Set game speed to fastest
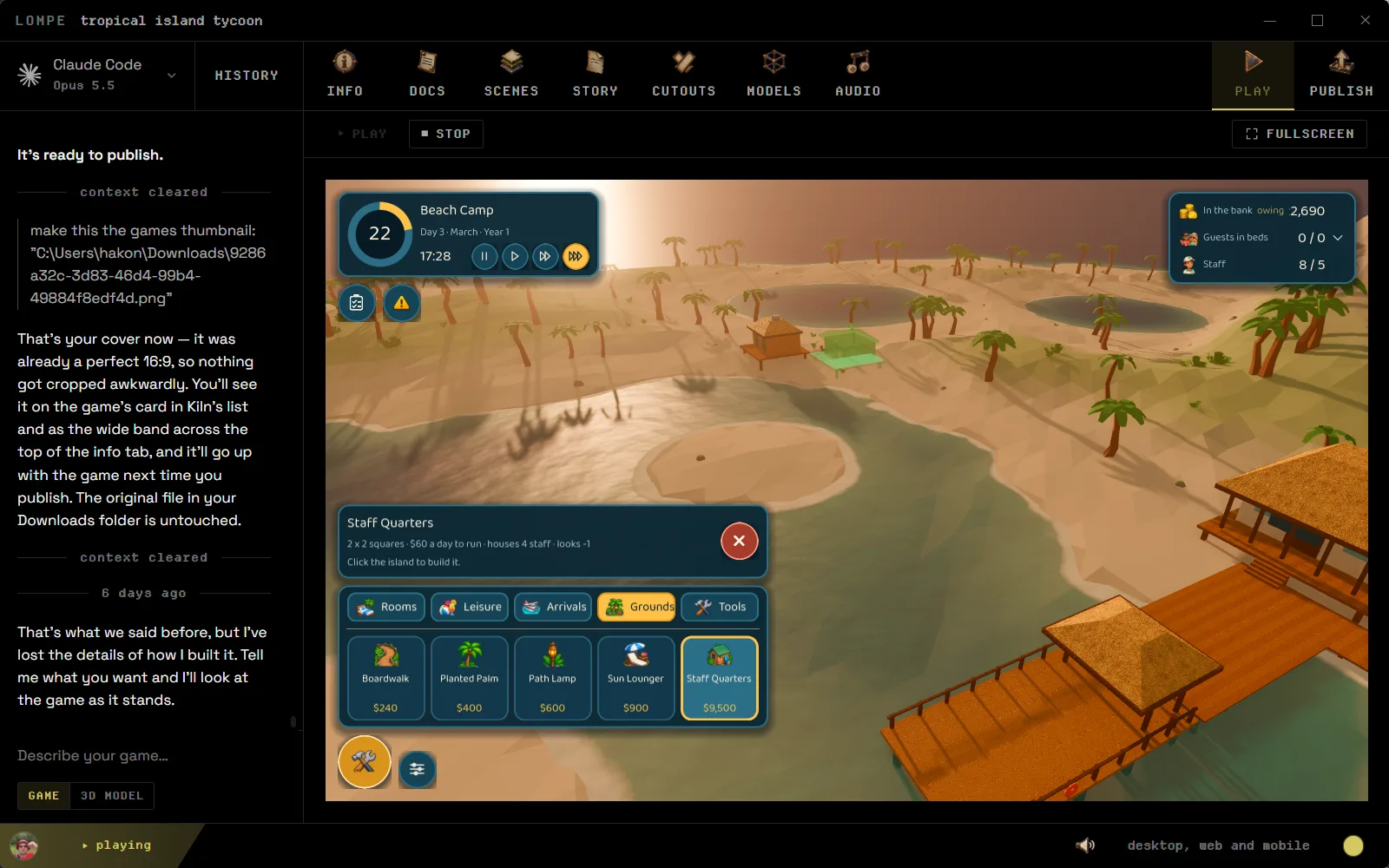This screenshot has width=1389, height=868. 576,256
